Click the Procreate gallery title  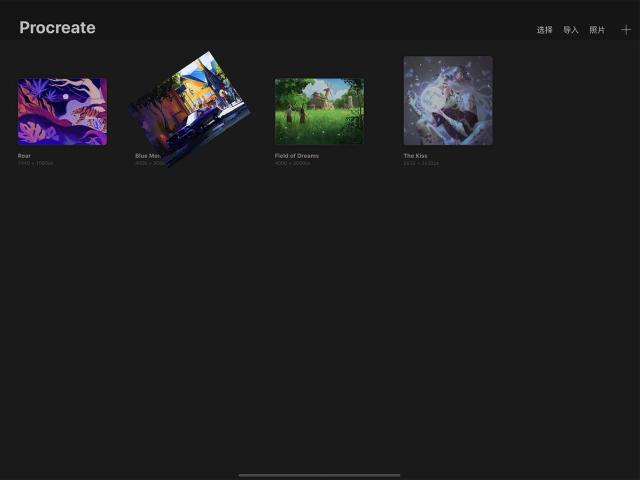58,28
